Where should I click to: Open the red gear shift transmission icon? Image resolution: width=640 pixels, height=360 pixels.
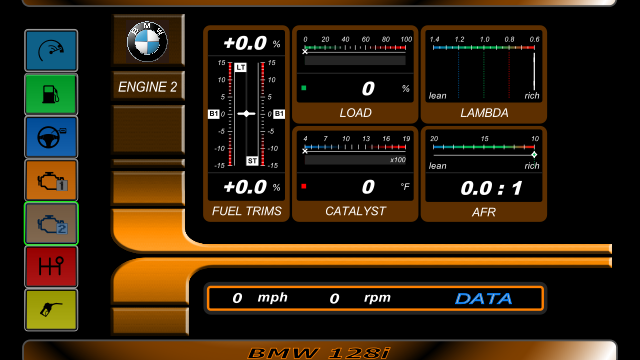point(51,267)
